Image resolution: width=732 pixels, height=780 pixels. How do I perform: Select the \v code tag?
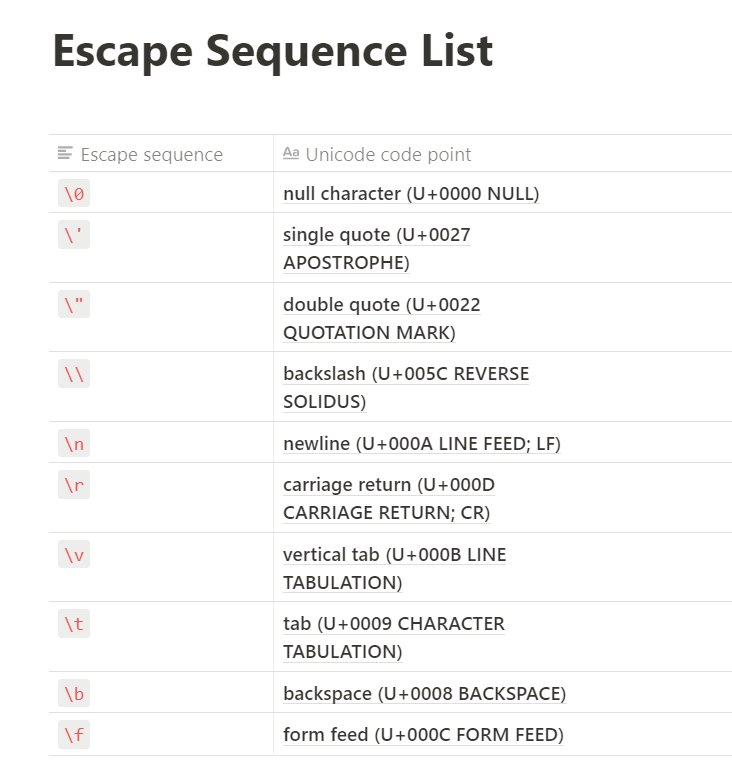[x=74, y=554]
